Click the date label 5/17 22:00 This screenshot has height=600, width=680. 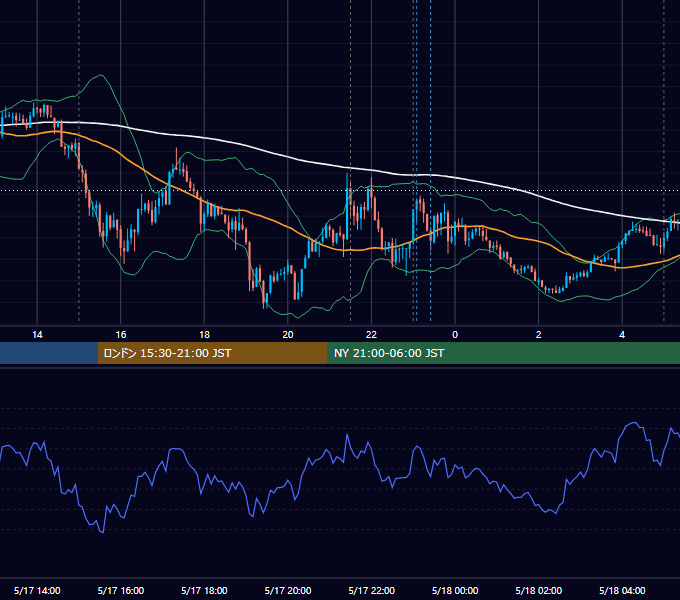(x=371, y=590)
